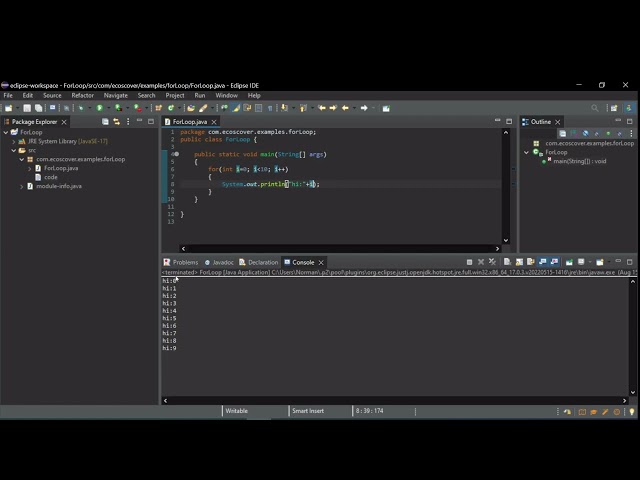
Task: Click the New Java Package icon
Action: pos(158,108)
